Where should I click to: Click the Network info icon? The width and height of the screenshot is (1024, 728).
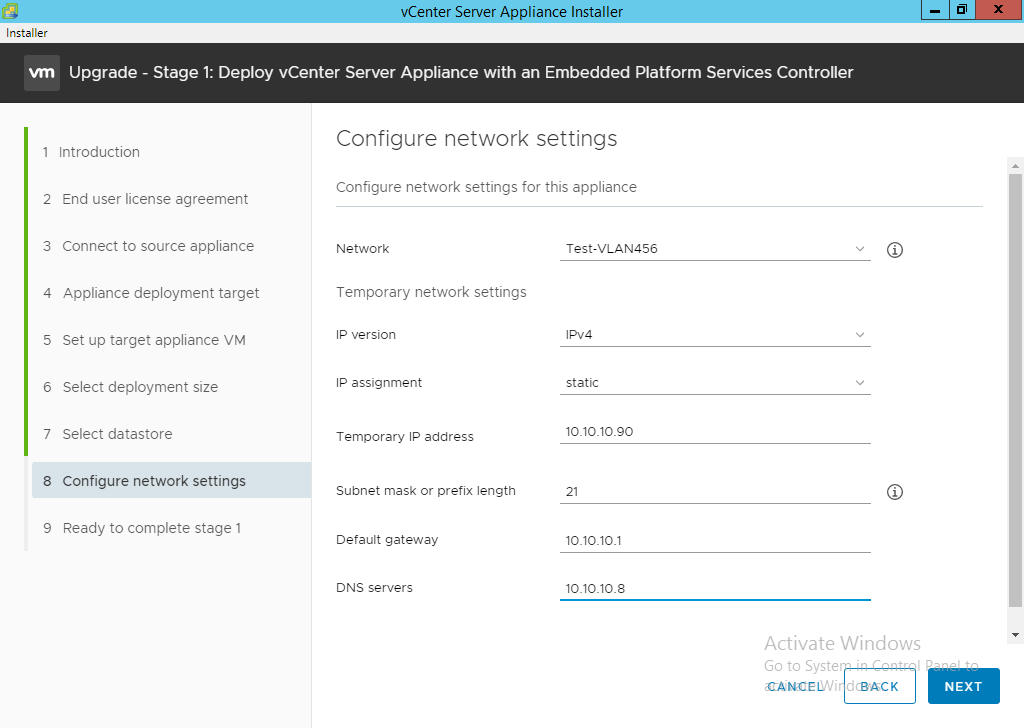click(x=895, y=249)
